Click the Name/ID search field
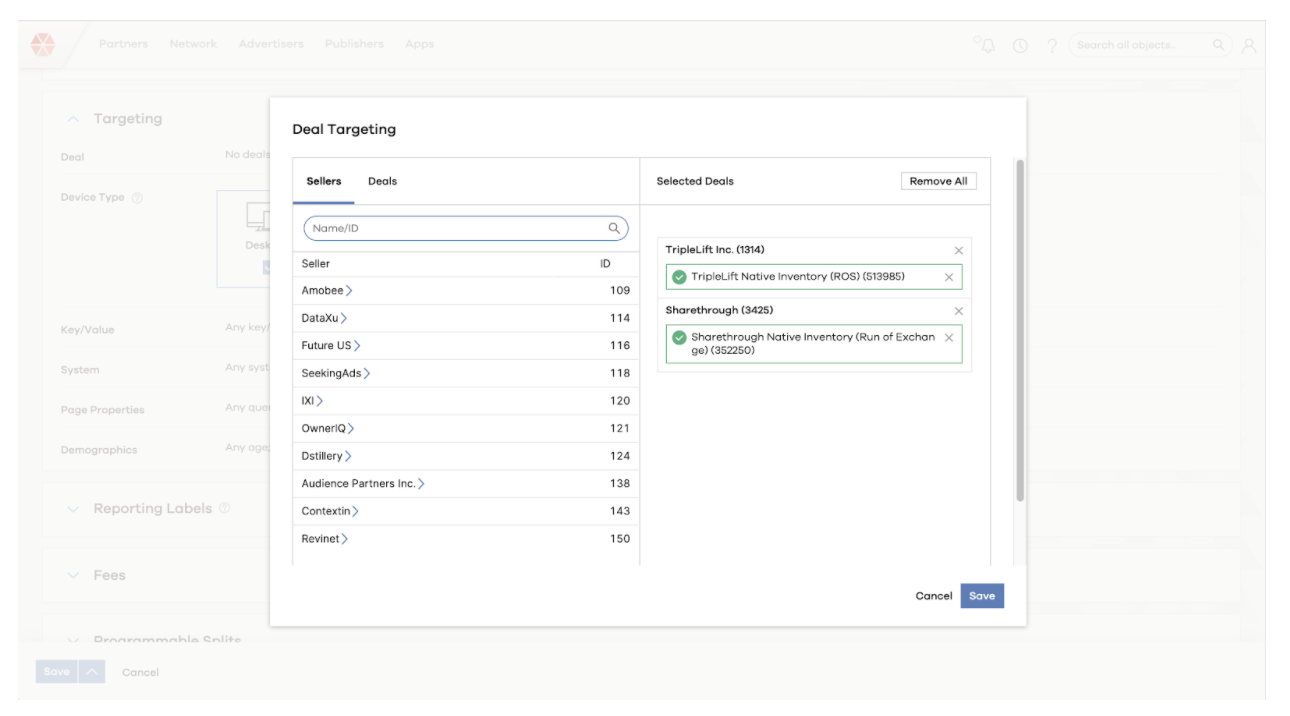This screenshot has height=716, width=1290. pos(466,228)
